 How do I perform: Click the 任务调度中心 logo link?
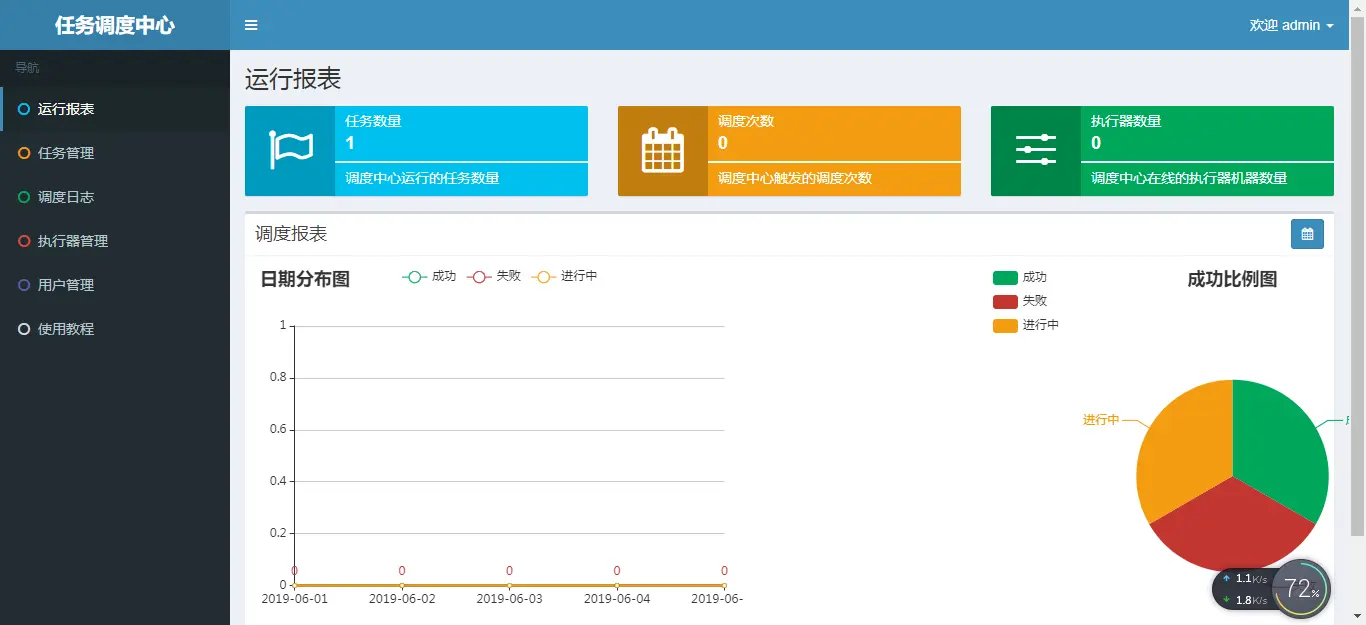coord(115,25)
